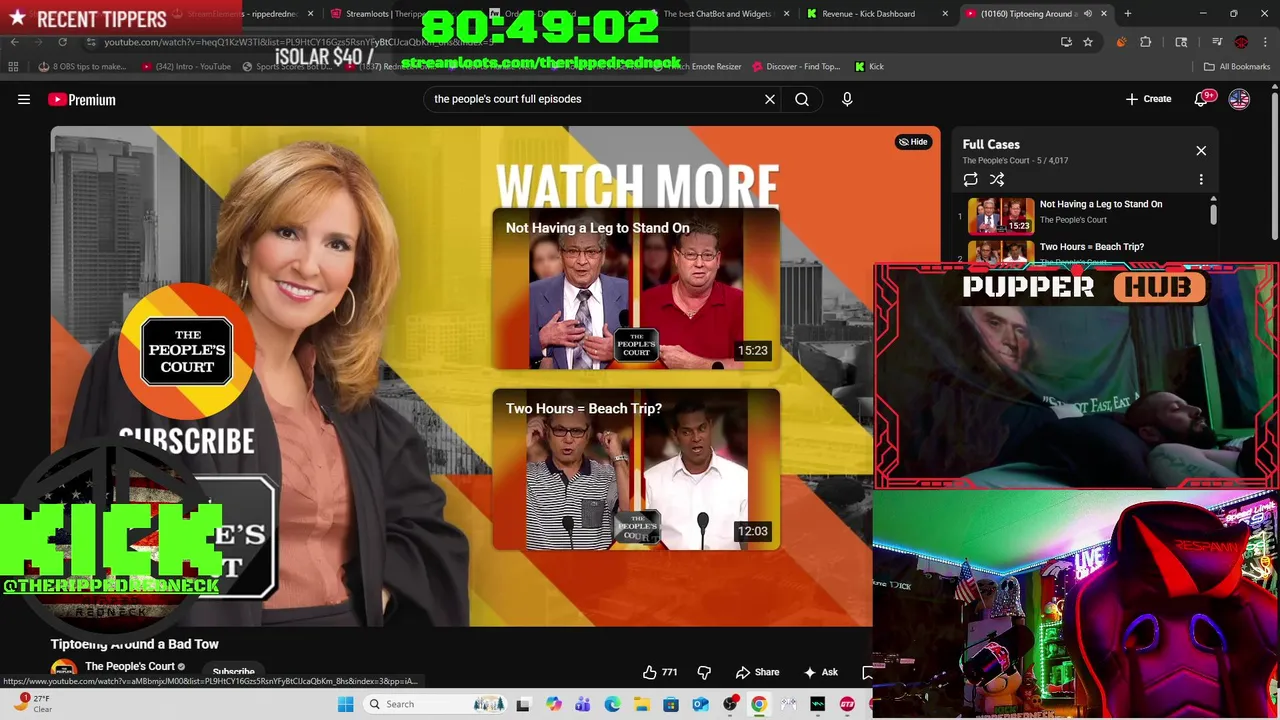
Task: Launch Copilot from the taskbar
Action: pyautogui.click(x=553, y=704)
